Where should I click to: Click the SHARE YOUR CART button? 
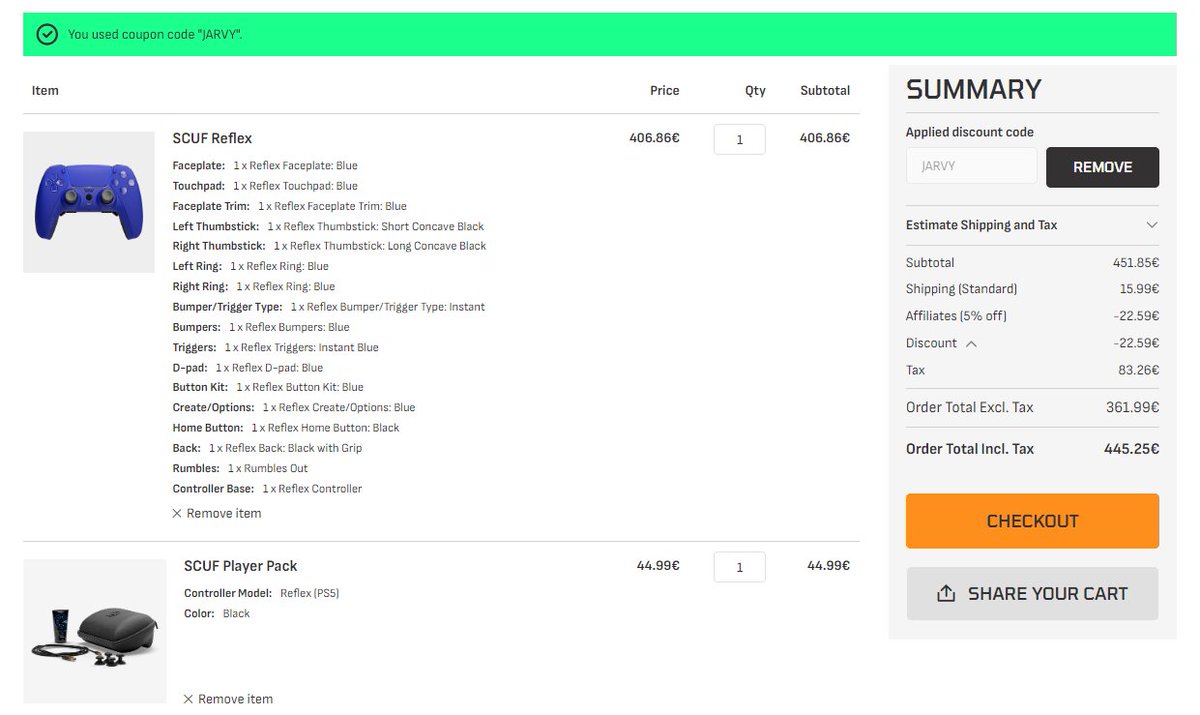[x=1032, y=594]
